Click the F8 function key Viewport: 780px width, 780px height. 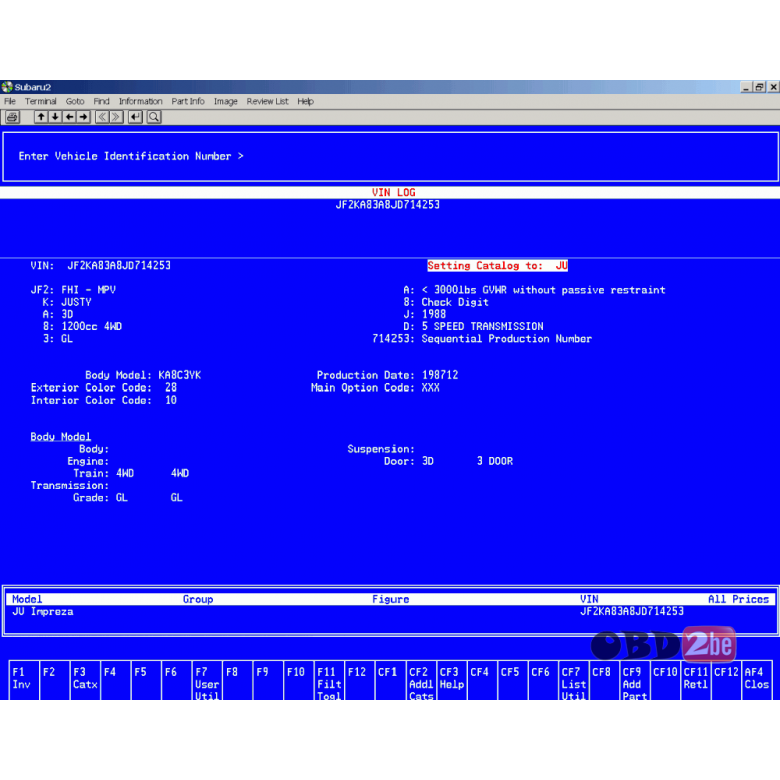[x=238, y=680]
